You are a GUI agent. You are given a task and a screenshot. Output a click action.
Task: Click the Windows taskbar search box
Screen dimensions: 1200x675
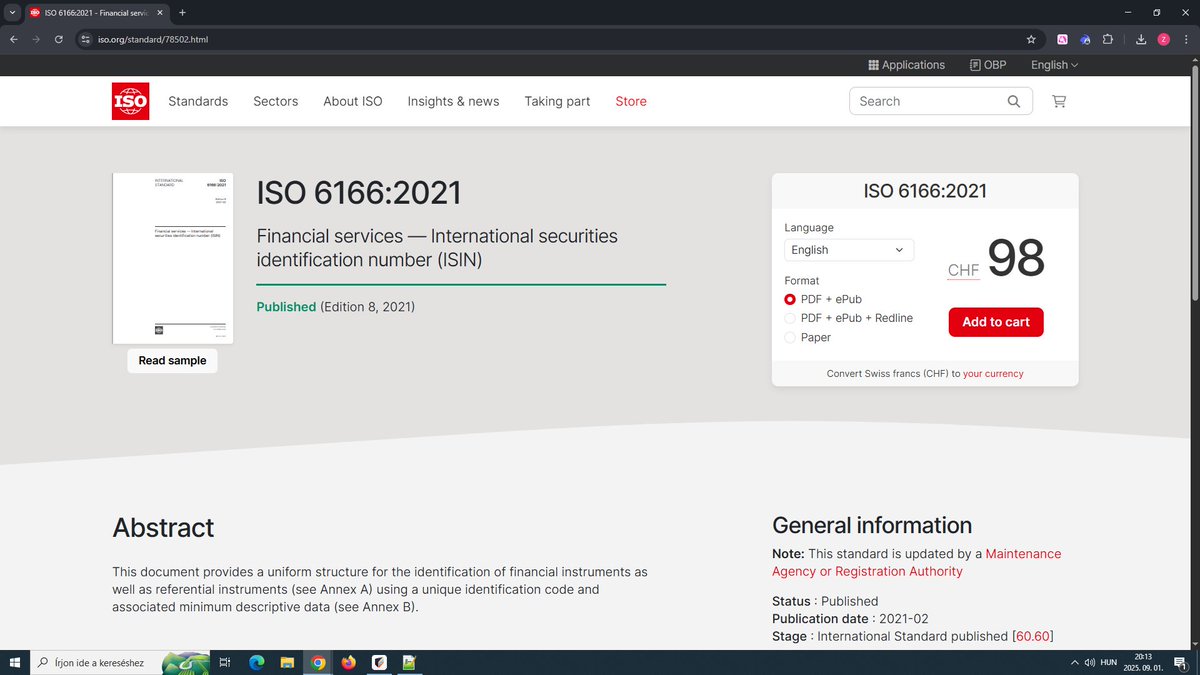pos(120,662)
